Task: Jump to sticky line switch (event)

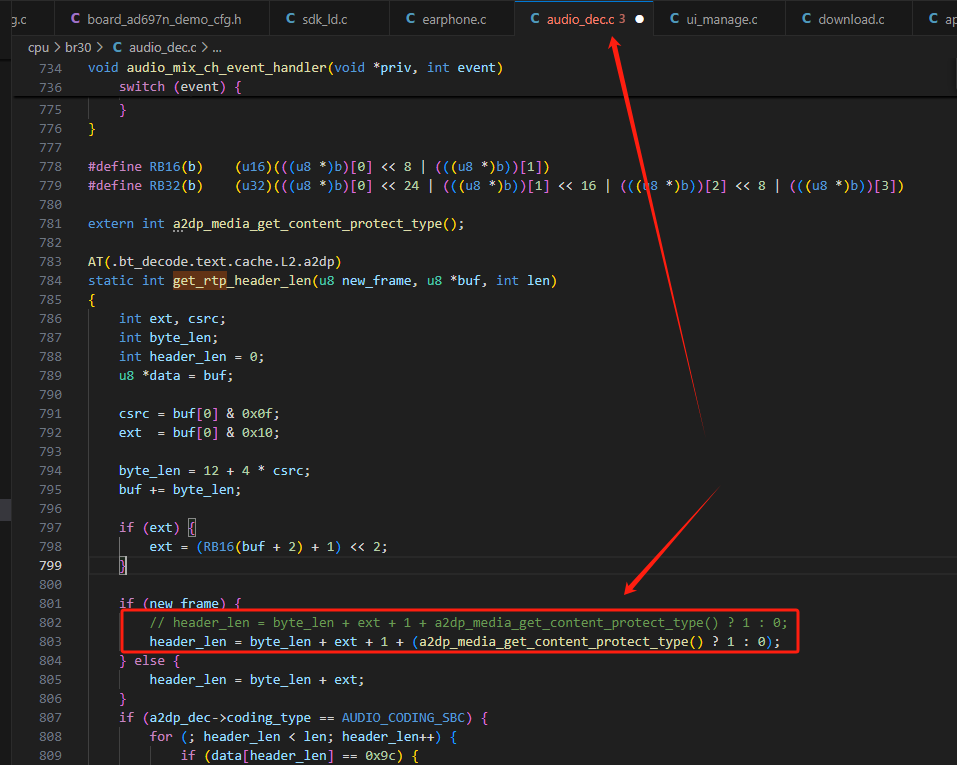Action: tap(180, 87)
